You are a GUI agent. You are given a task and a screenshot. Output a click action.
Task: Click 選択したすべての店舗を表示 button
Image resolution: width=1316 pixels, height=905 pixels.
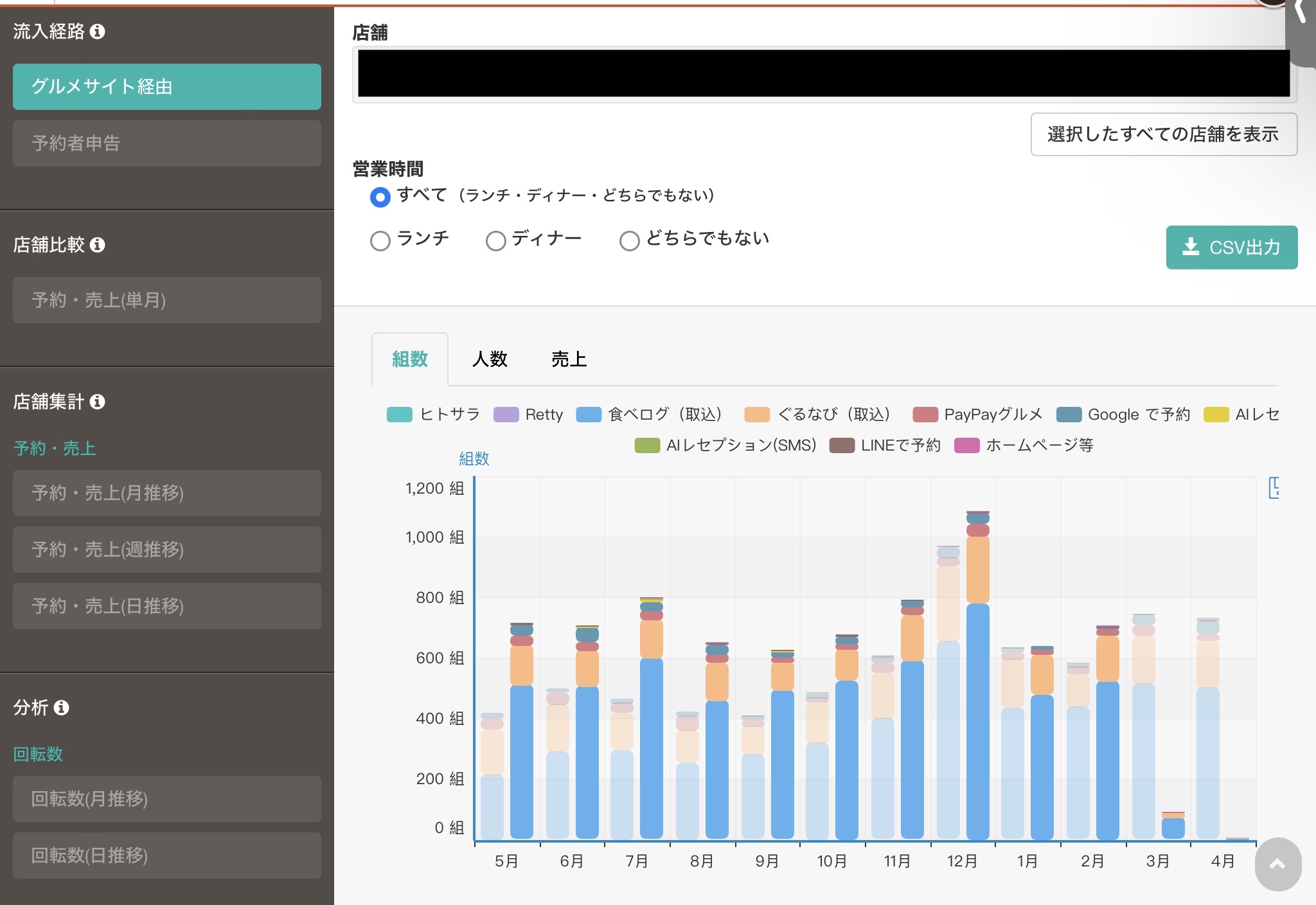[x=1164, y=134]
